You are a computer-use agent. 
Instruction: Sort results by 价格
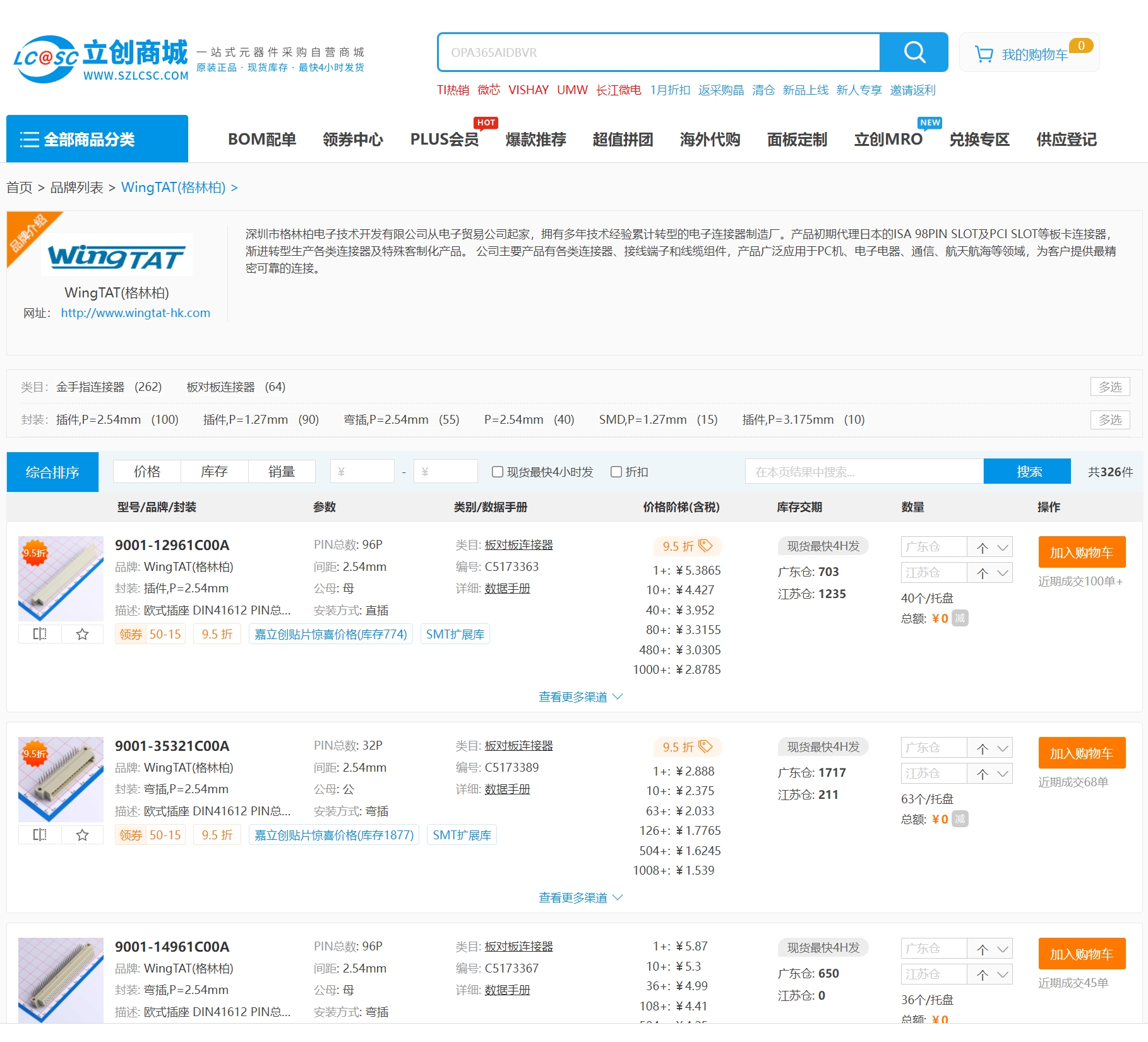(147, 471)
